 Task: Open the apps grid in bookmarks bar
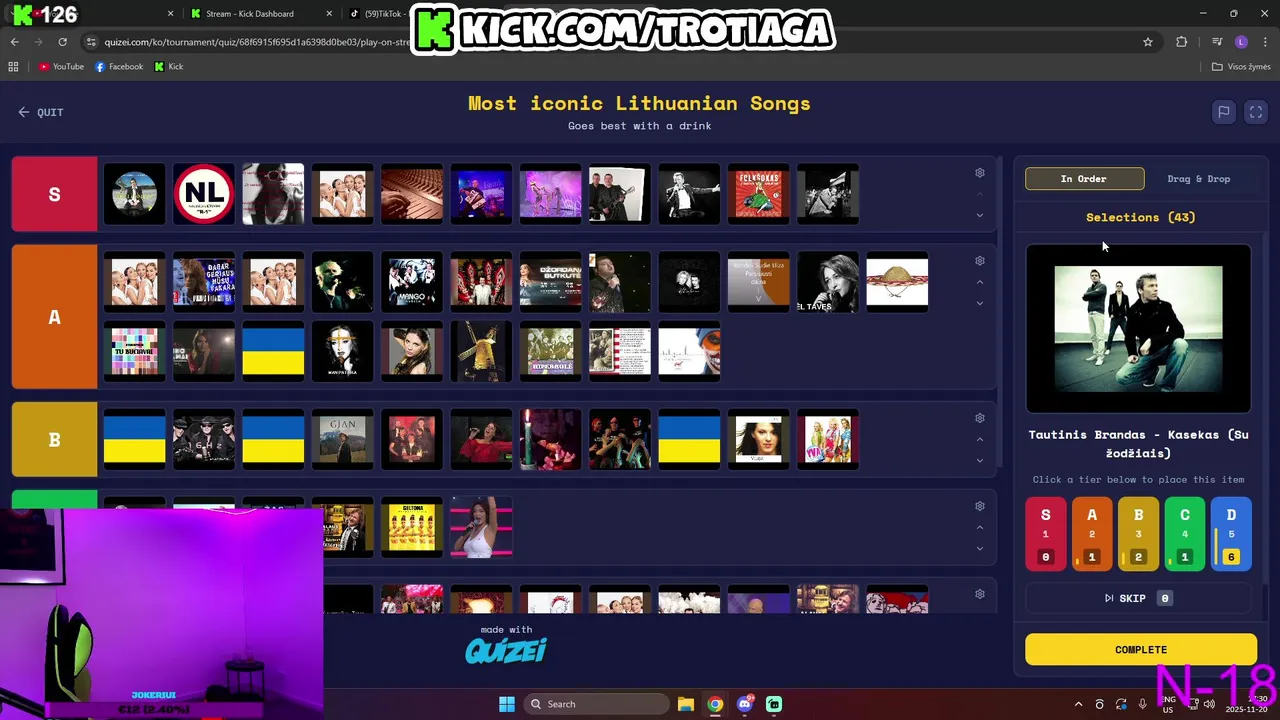pos(13,67)
